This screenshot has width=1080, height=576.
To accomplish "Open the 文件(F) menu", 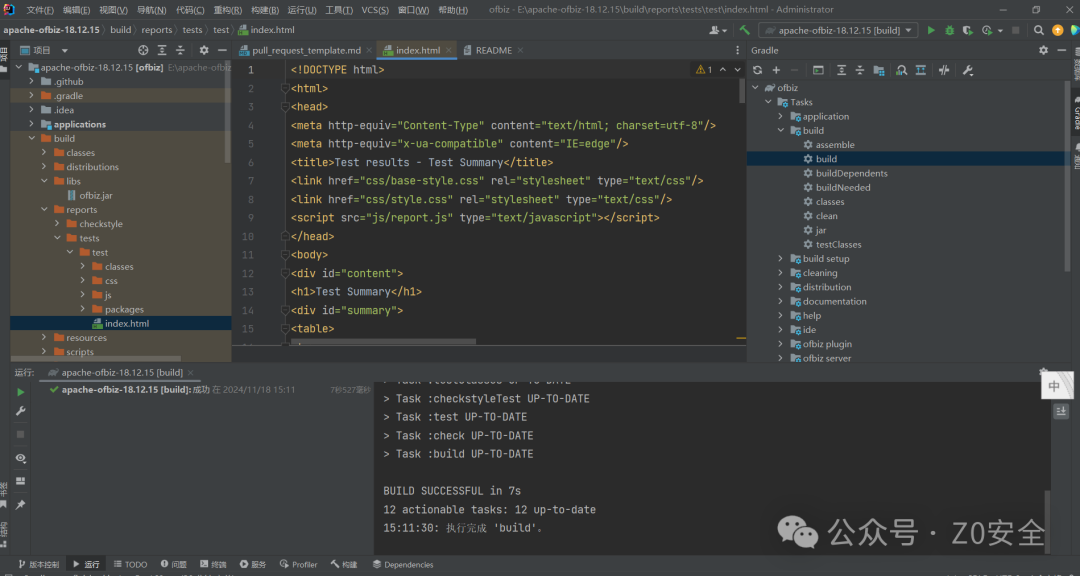I will pyautogui.click(x=40, y=10).
